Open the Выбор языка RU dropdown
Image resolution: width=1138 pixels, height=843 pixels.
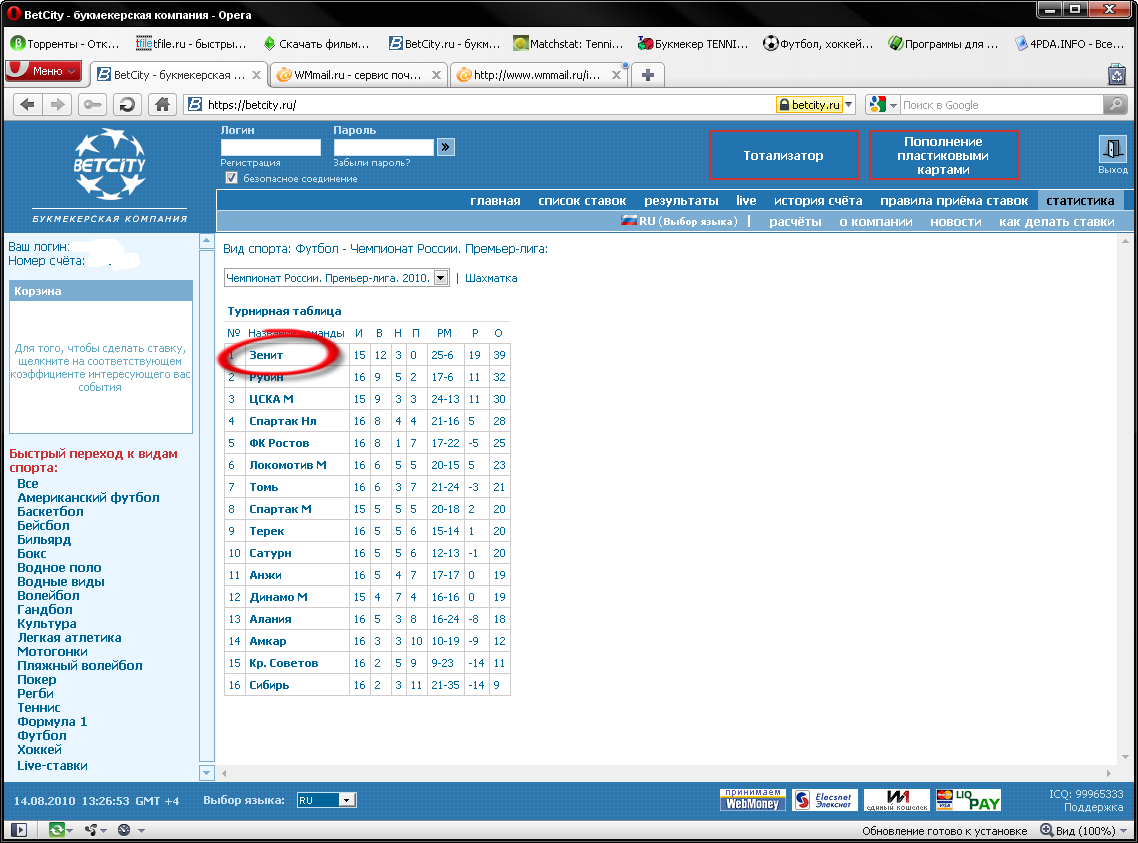pos(326,800)
